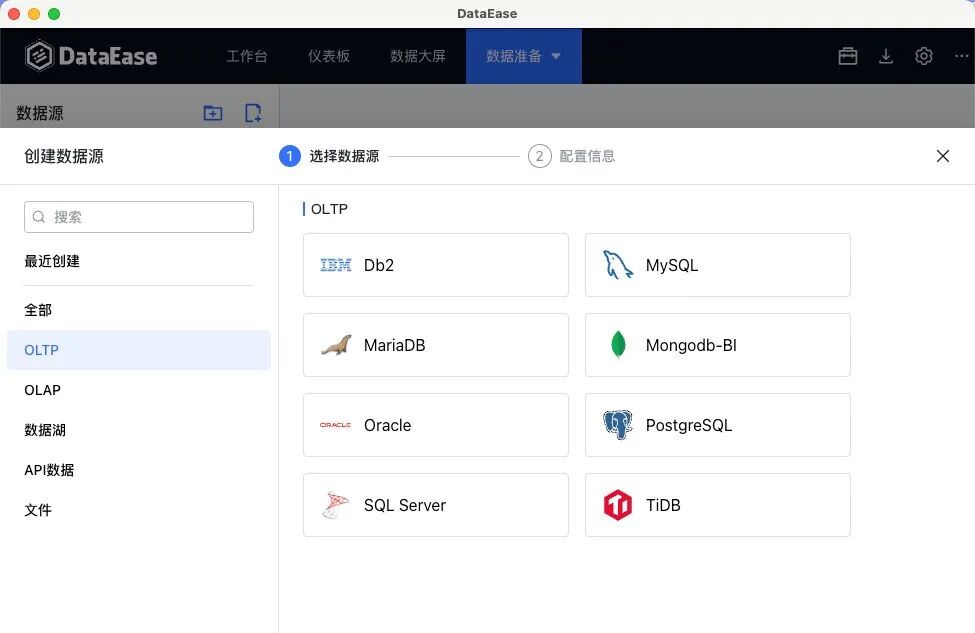Filter by the OLAP category
Image resolution: width=975 pixels, height=633 pixels.
(x=42, y=390)
